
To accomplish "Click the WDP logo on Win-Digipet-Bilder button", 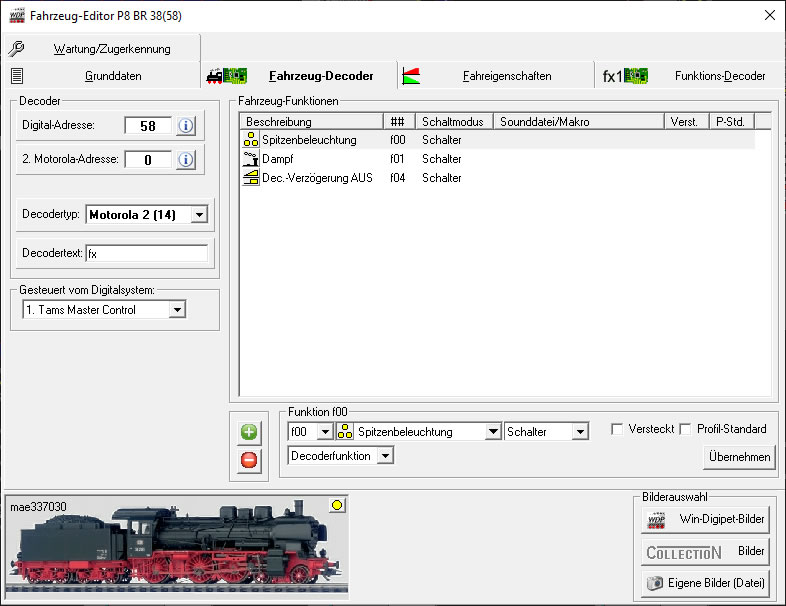I will [656, 520].
